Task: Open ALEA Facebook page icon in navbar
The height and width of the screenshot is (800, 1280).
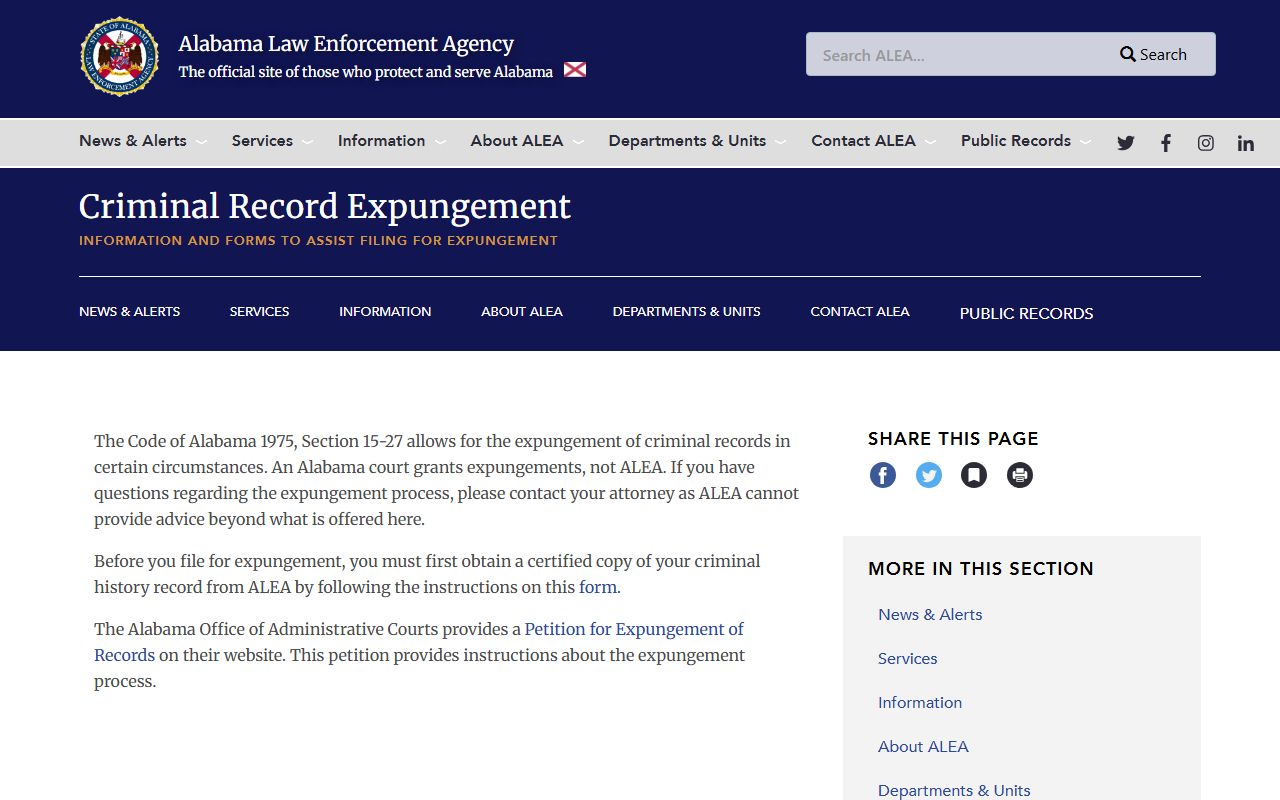Action: pos(1166,143)
